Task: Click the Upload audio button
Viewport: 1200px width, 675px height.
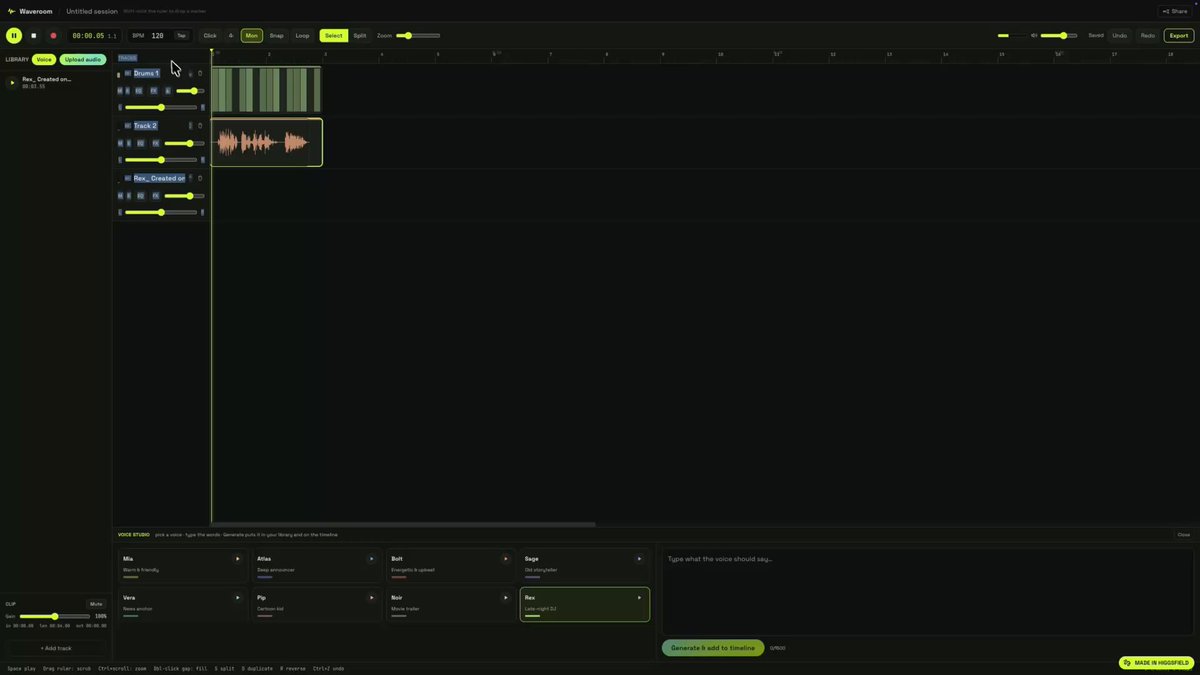Action: [83, 59]
